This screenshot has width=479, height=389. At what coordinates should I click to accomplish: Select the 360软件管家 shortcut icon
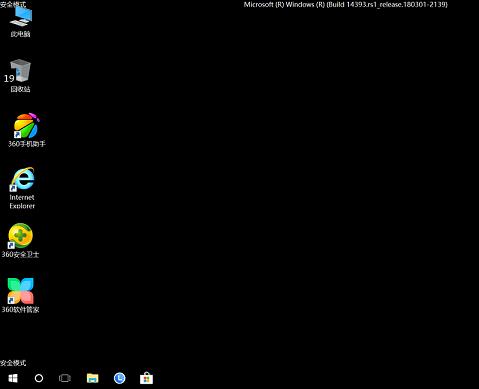tap(21, 291)
